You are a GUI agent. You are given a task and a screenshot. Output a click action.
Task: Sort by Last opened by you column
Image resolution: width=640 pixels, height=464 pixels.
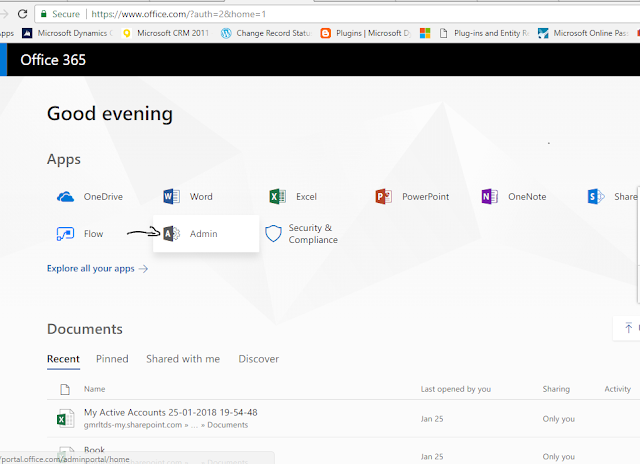456,389
